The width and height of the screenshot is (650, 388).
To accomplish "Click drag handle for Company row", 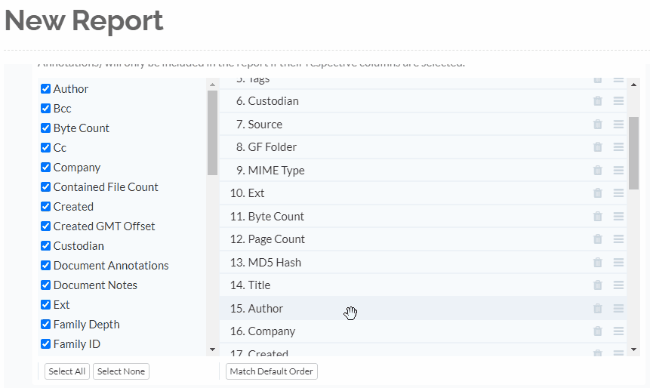I will [x=618, y=331].
